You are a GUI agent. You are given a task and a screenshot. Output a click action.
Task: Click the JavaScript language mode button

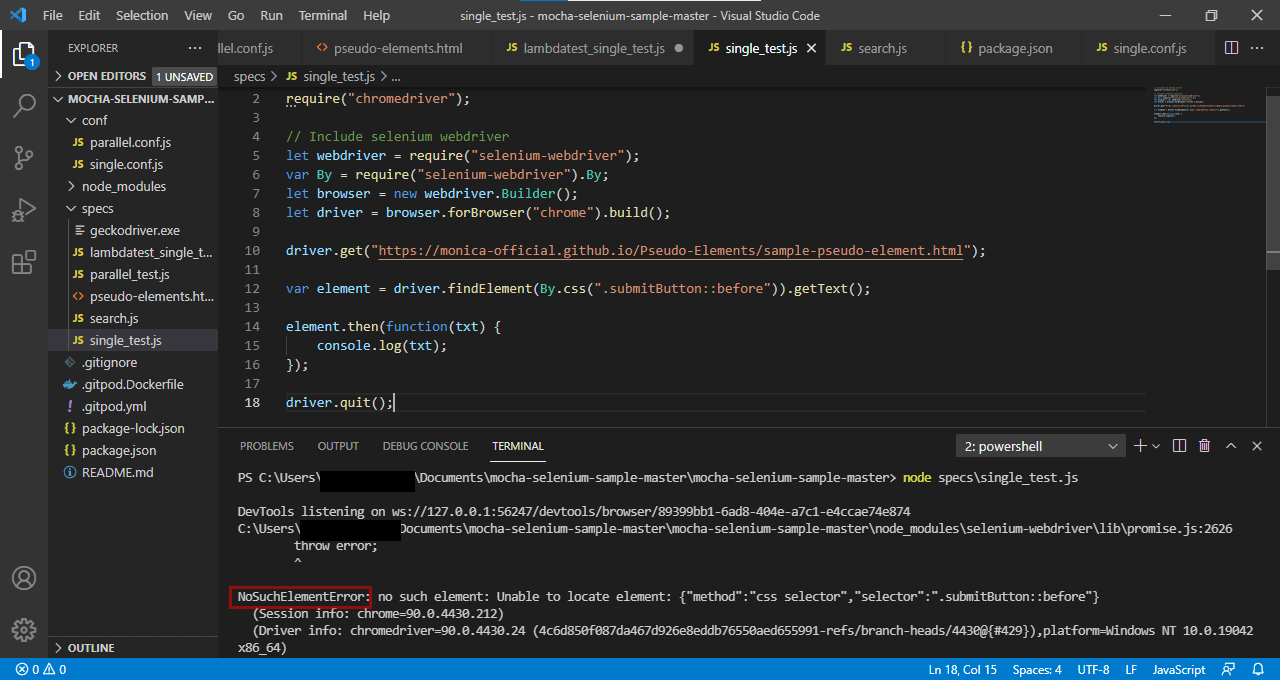[x=1178, y=669]
